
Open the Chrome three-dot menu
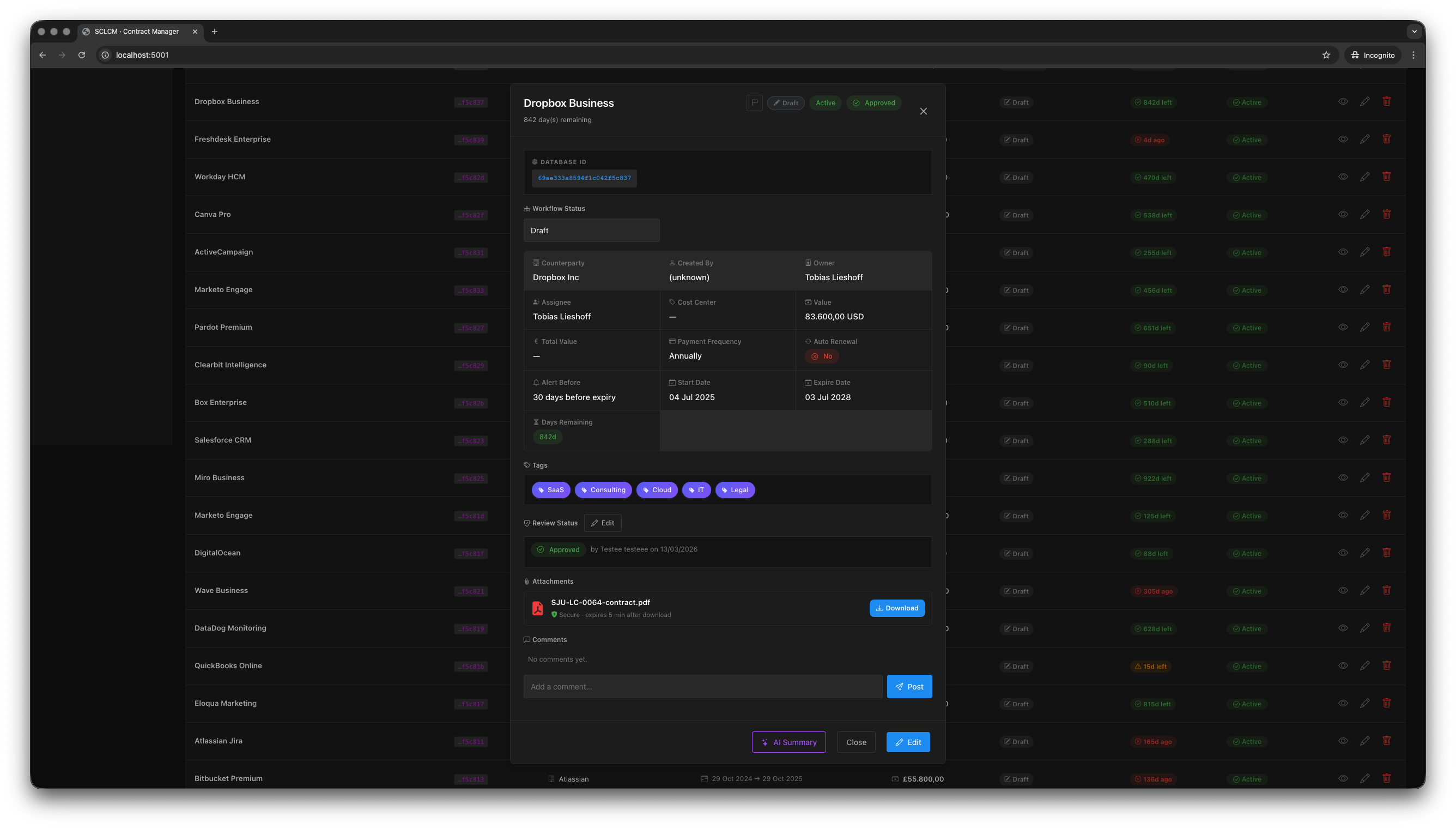[1413, 55]
